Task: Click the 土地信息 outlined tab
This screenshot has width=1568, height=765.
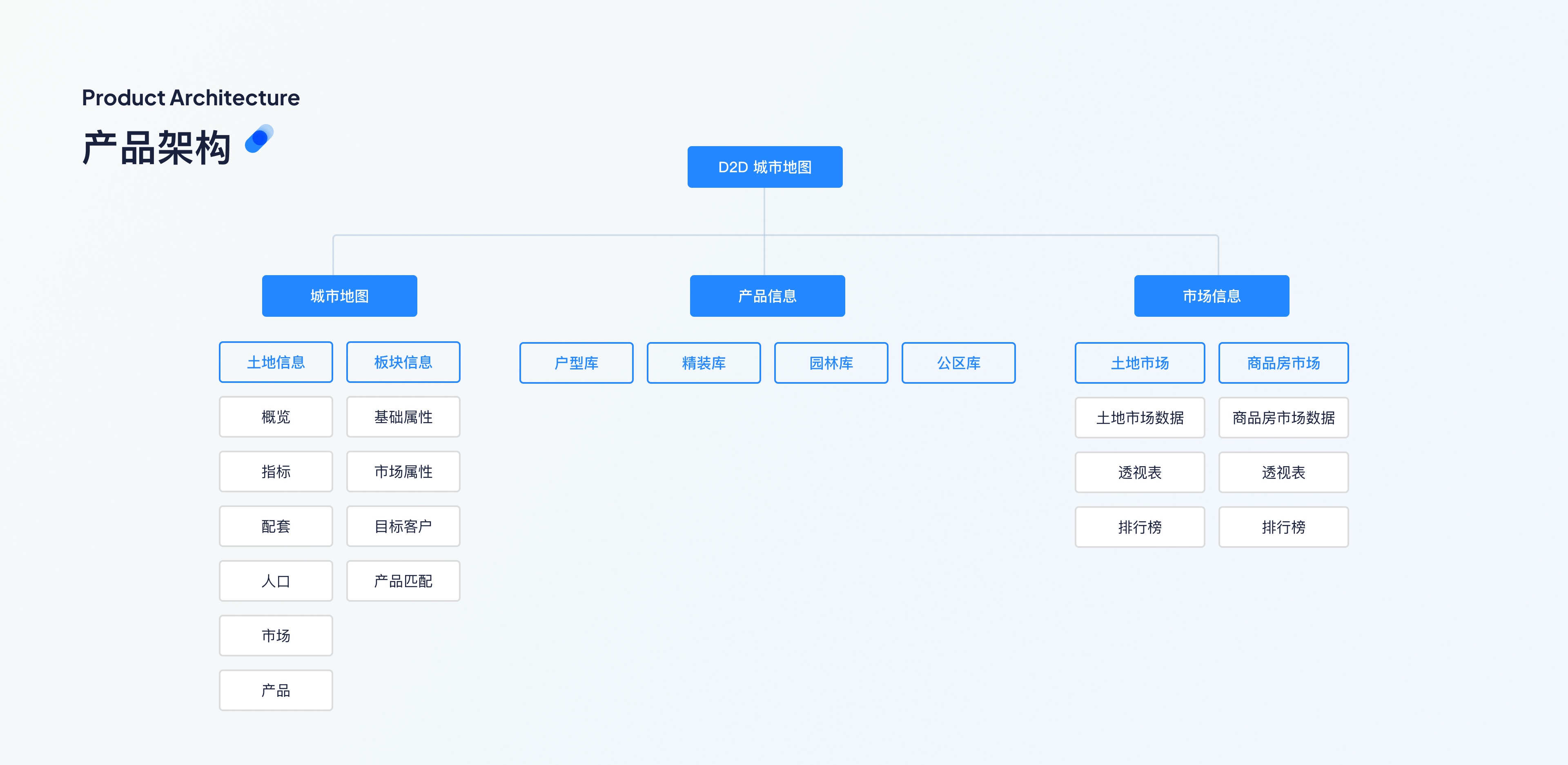Action: pos(276,362)
